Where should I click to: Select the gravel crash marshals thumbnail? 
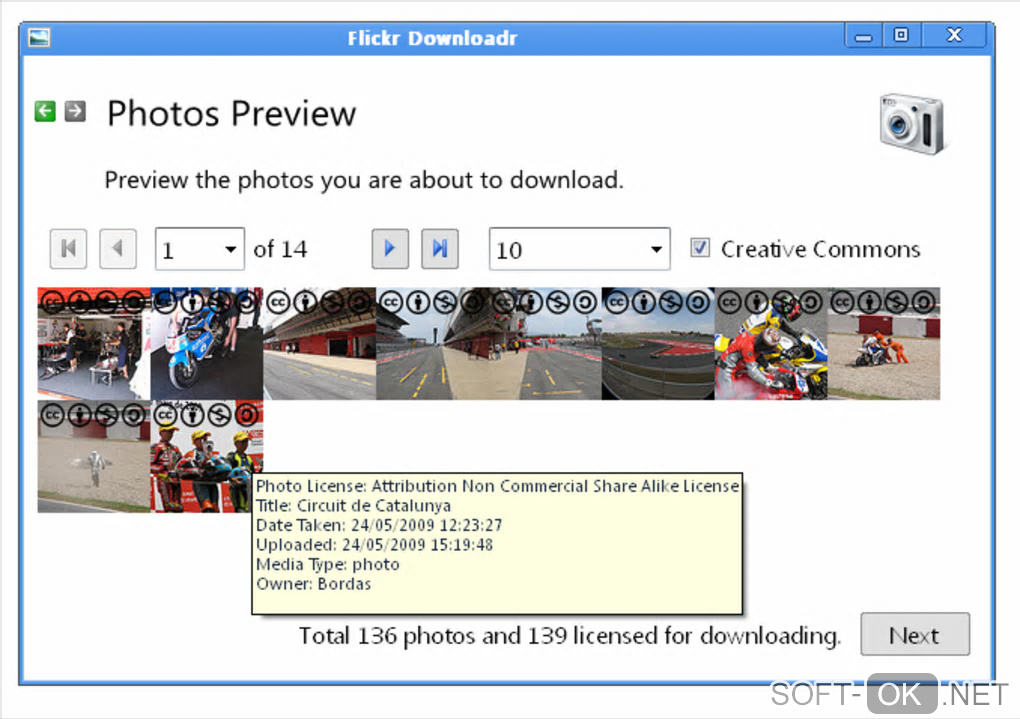[883, 344]
